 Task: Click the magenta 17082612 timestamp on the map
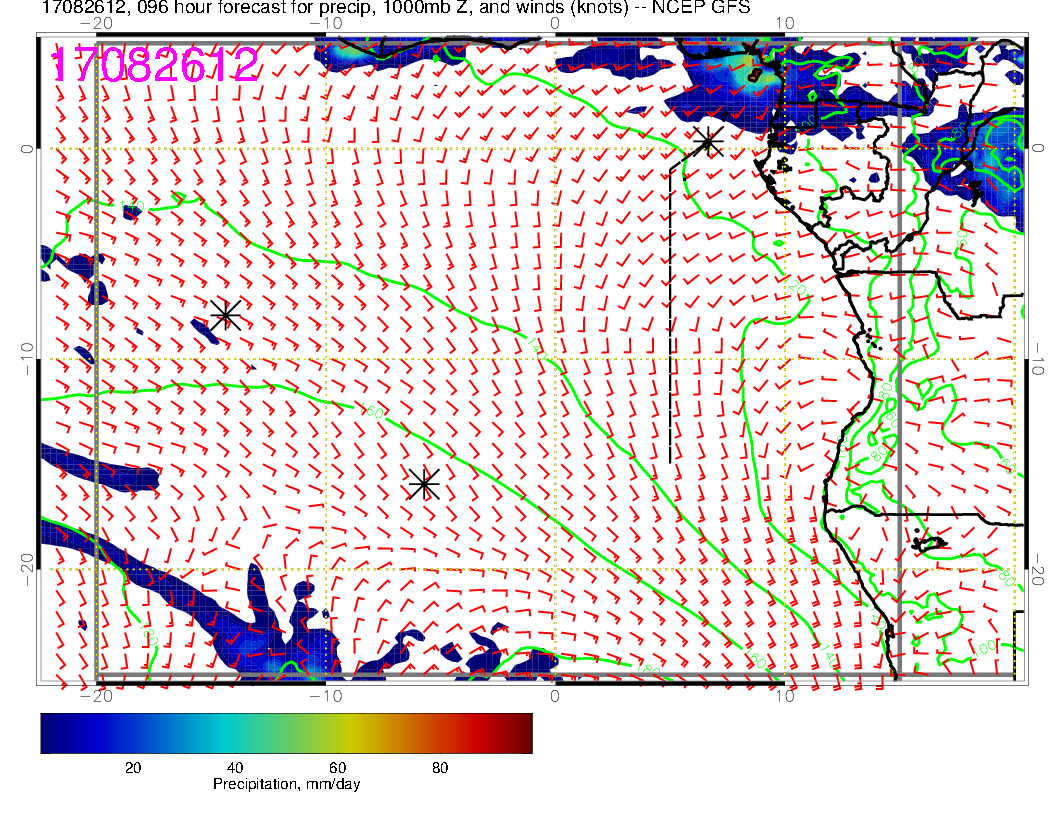(x=154, y=65)
